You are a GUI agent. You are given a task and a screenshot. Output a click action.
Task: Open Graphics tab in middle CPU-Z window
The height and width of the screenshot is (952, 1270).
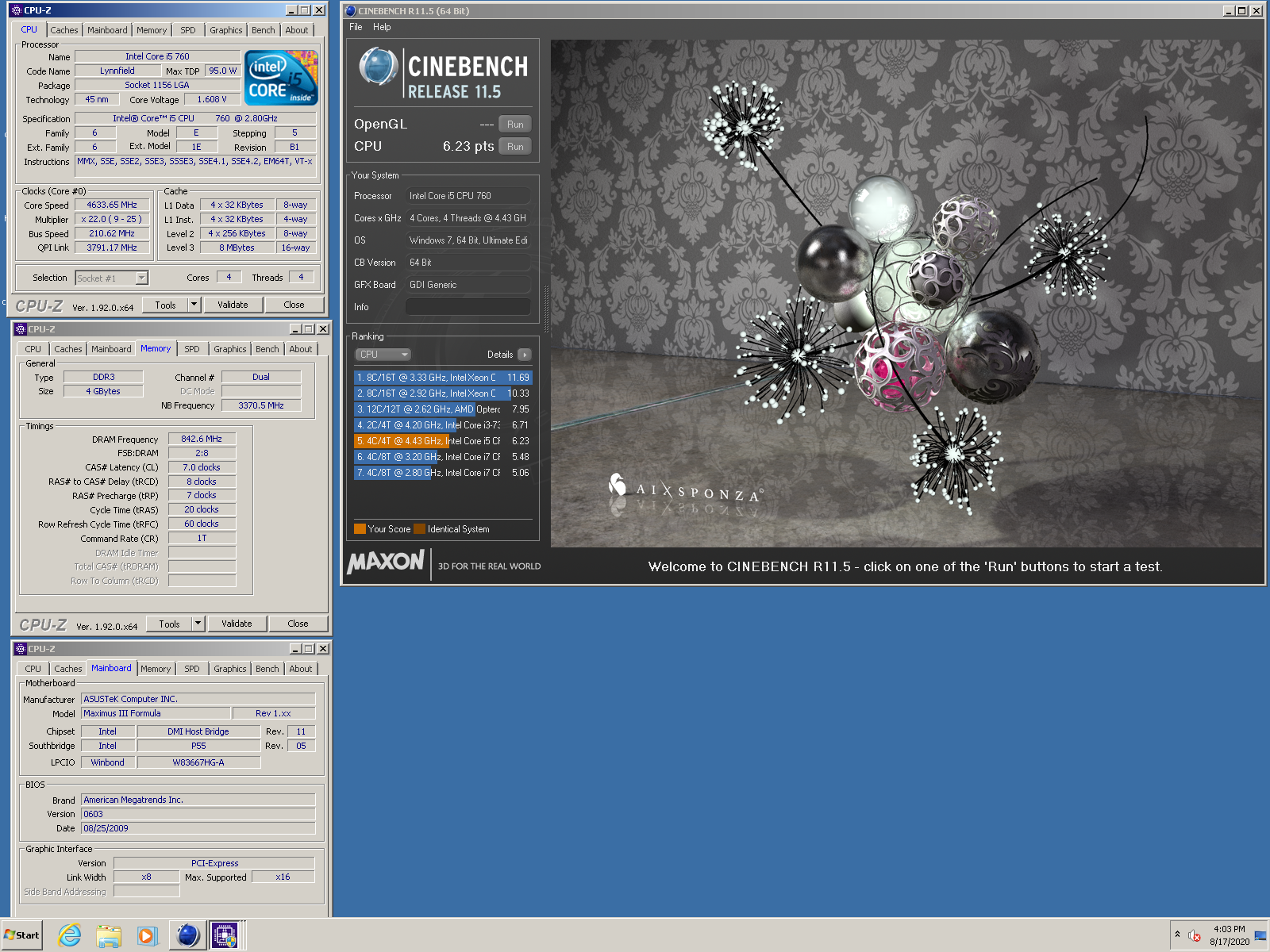(230, 349)
